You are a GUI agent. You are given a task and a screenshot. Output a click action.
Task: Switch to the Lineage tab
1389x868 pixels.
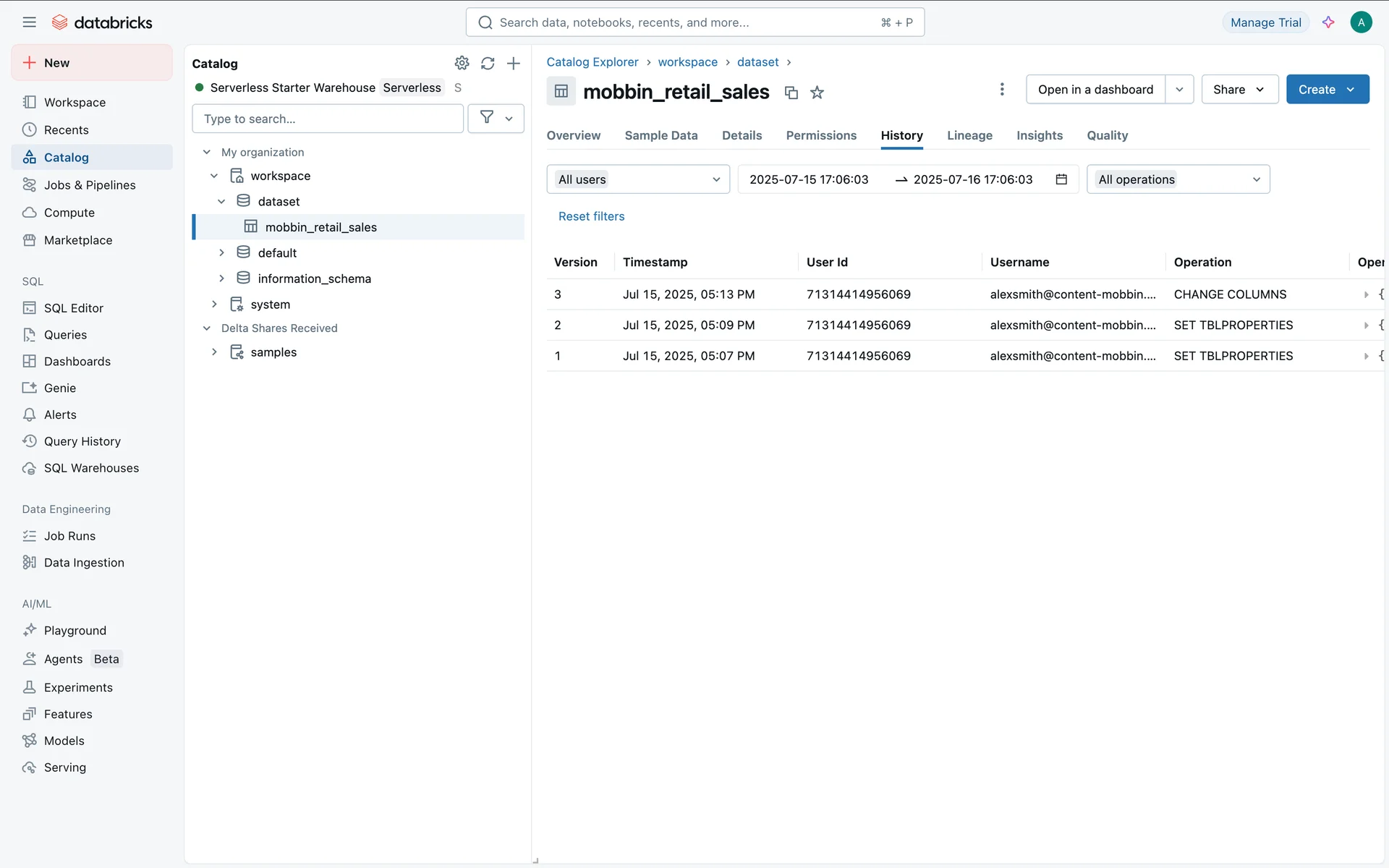tap(969, 135)
